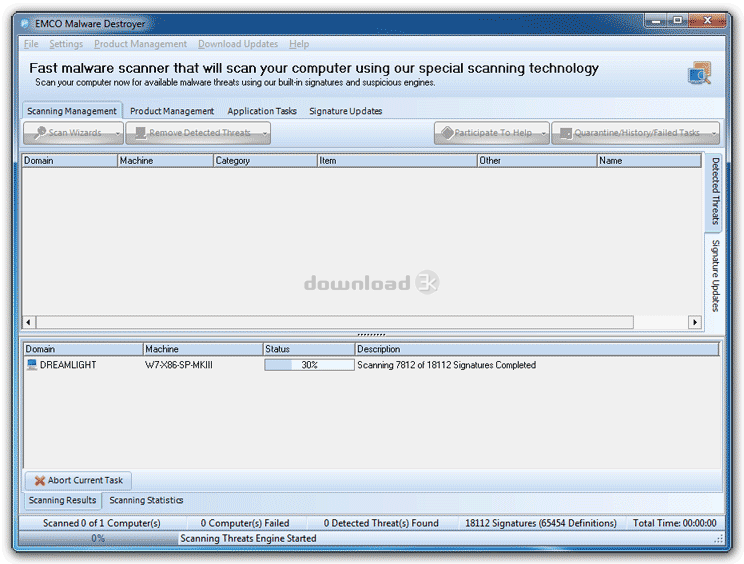The image size is (744, 564).
Task: Click the window resize grip at bottom-right
Action: [719, 538]
